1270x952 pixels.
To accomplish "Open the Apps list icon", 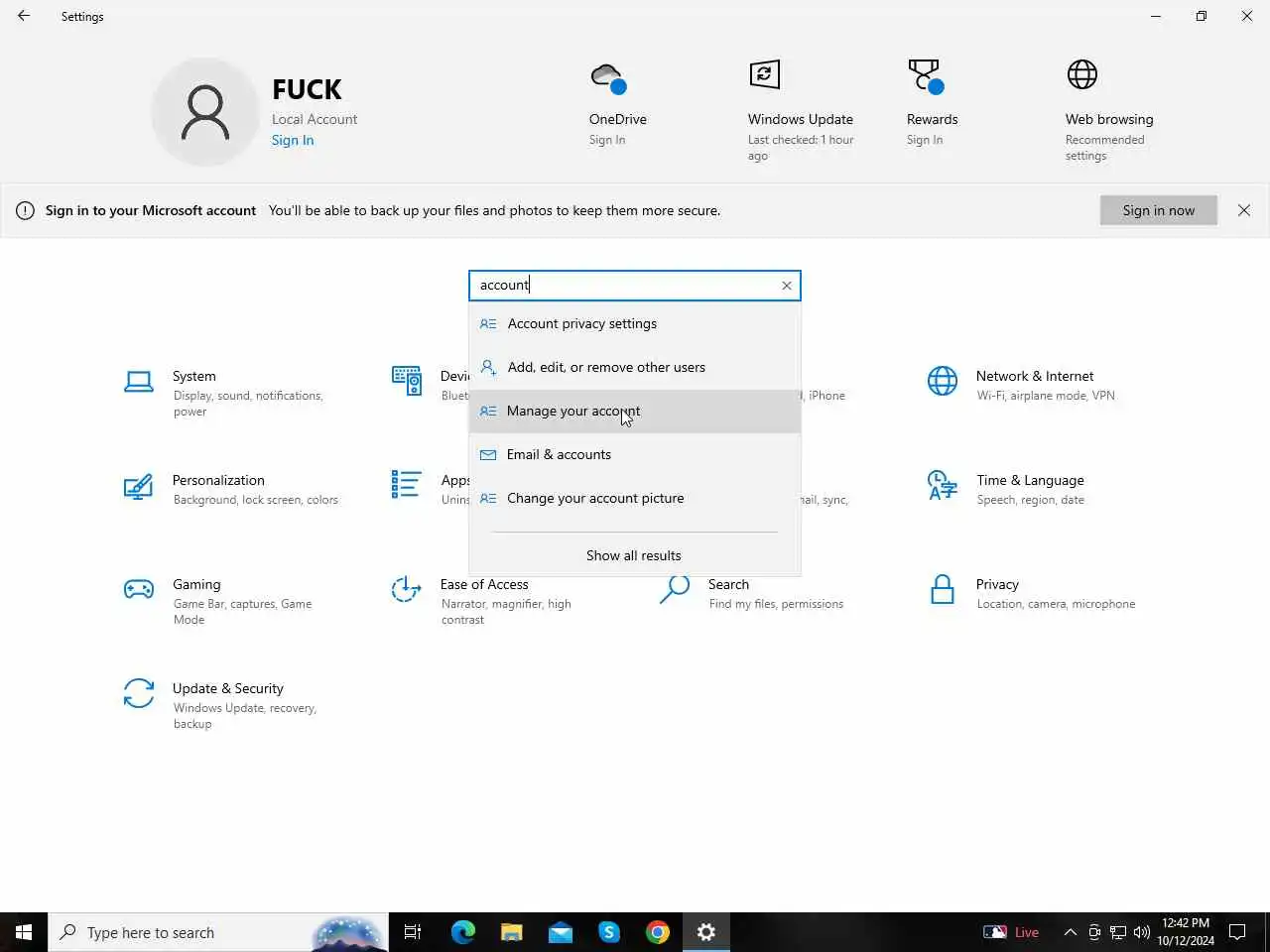I will (407, 485).
